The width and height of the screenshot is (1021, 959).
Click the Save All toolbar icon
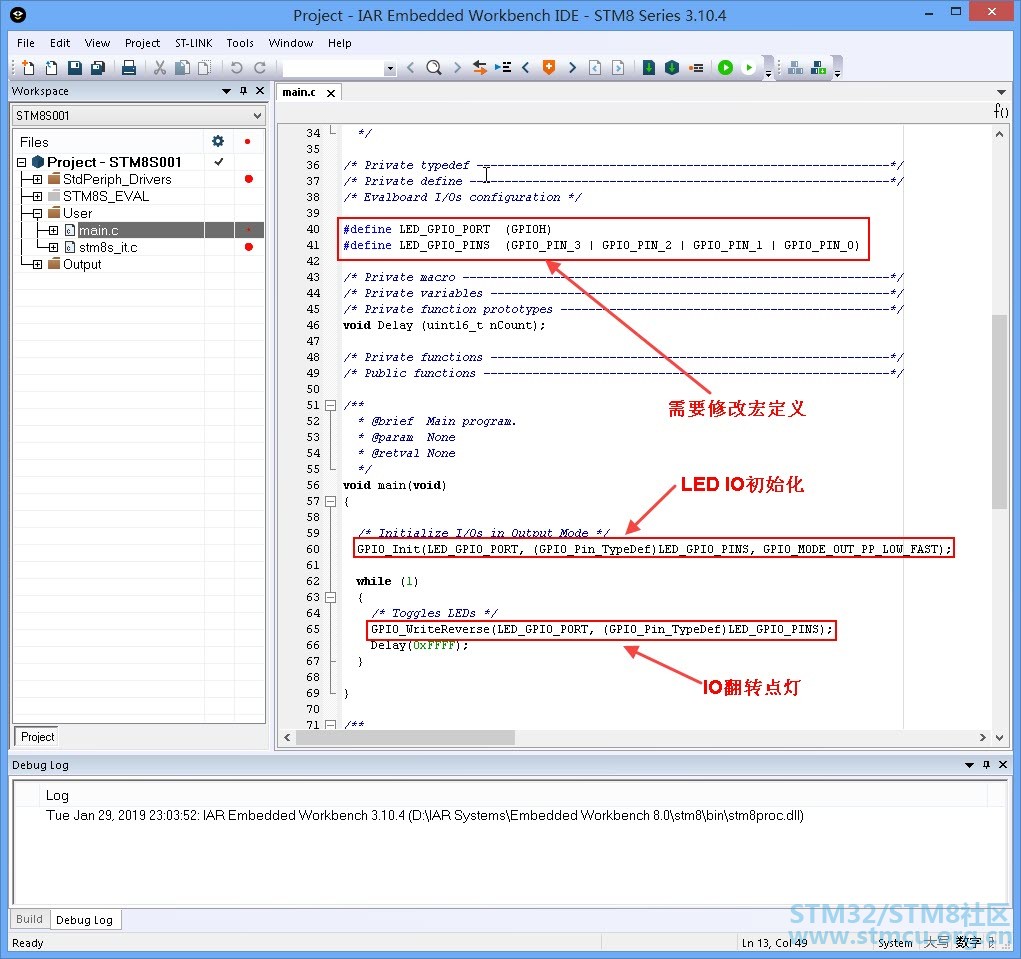pos(98,68)
